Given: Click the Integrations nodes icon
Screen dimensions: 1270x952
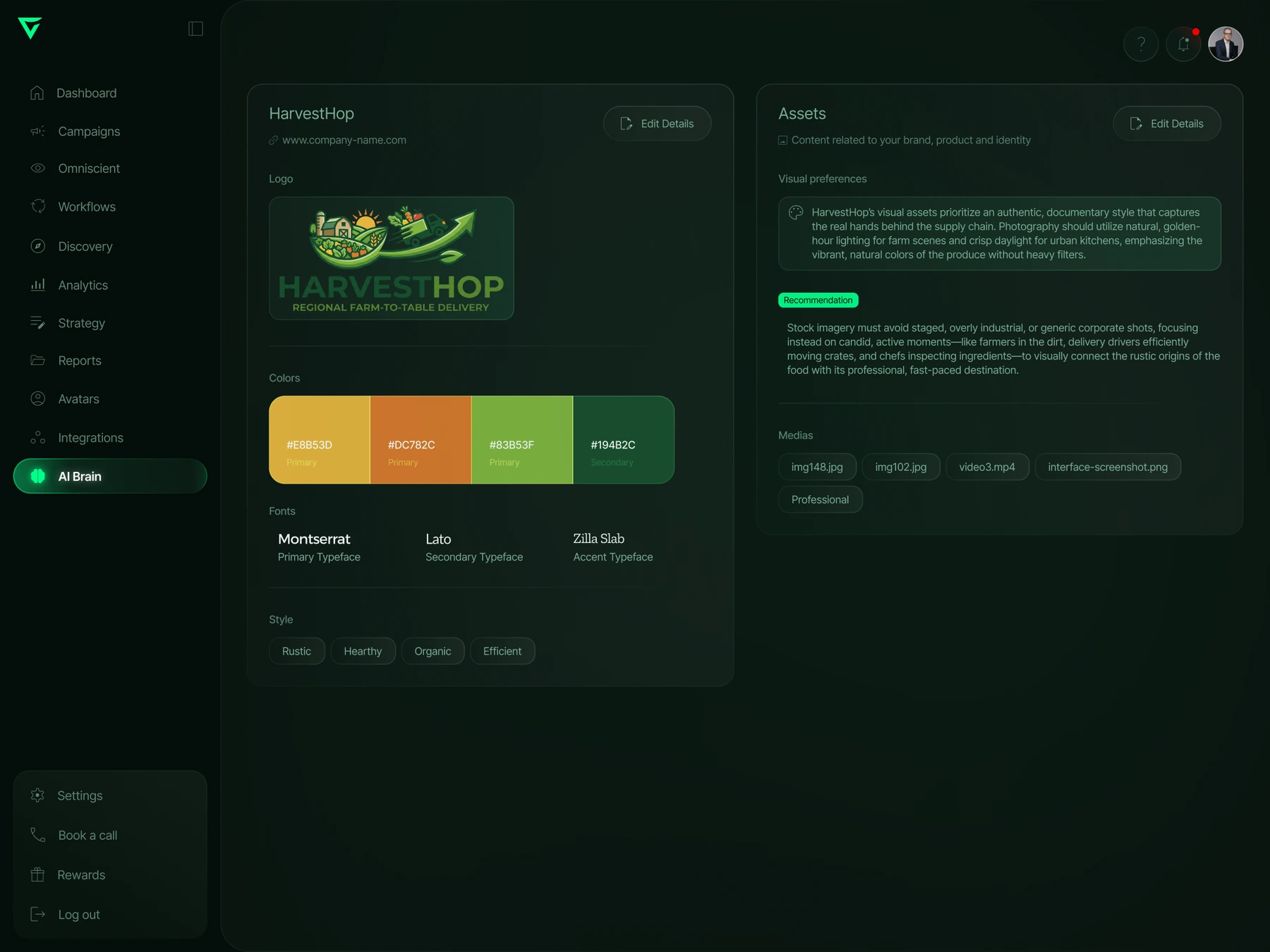Looking at the screenshot, I should click(x=37, y=437).
